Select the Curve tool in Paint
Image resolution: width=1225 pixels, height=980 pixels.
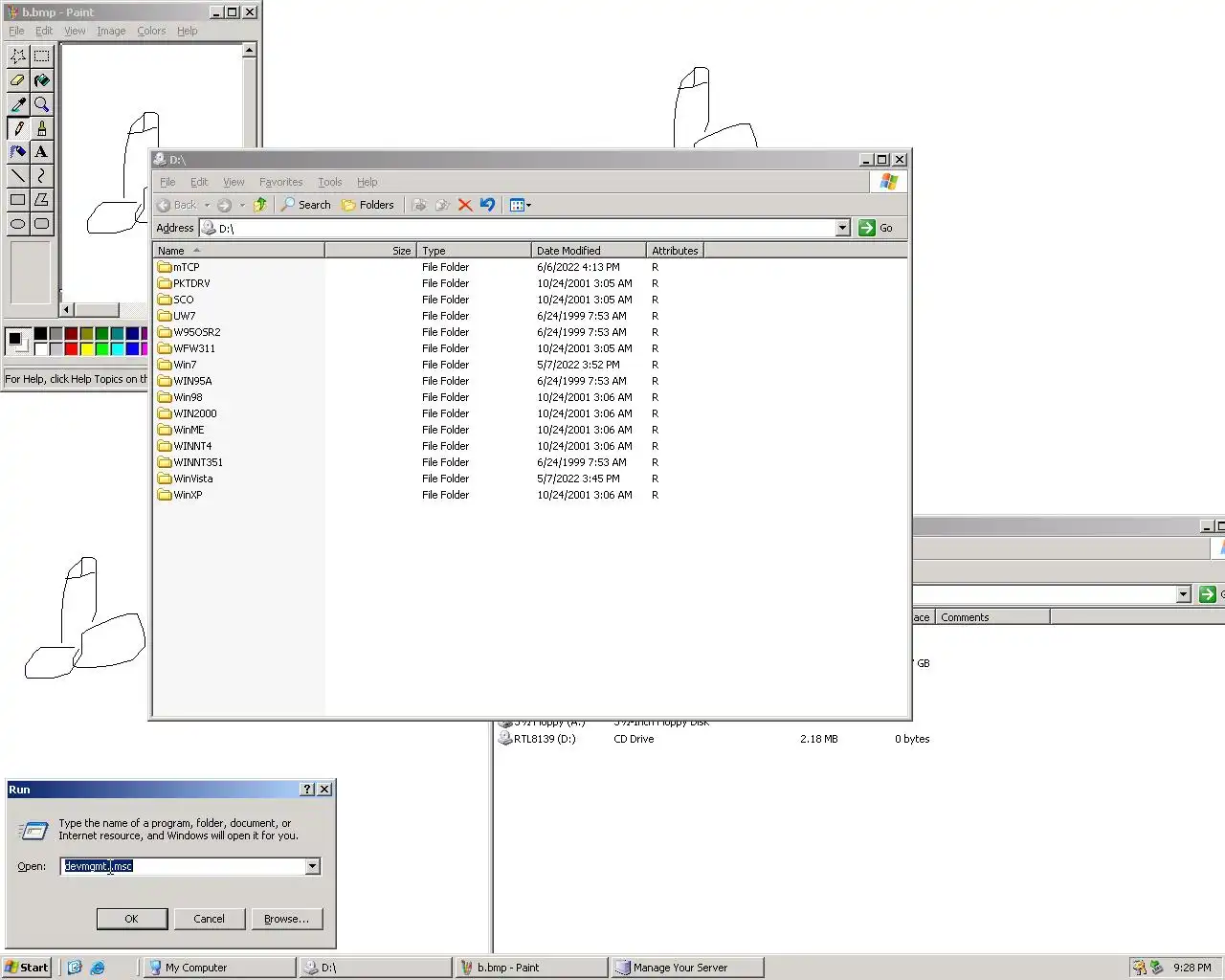tap(42, 176)
